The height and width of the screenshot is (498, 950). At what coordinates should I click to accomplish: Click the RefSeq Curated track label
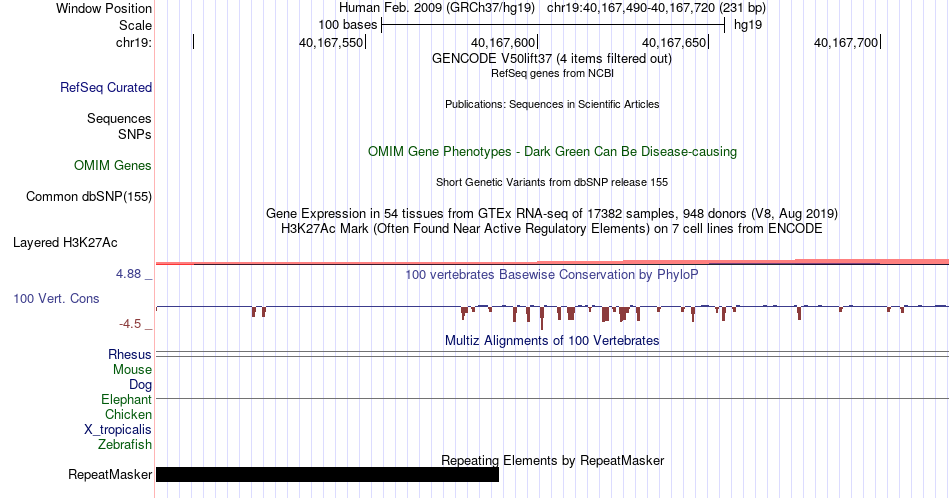106,87
